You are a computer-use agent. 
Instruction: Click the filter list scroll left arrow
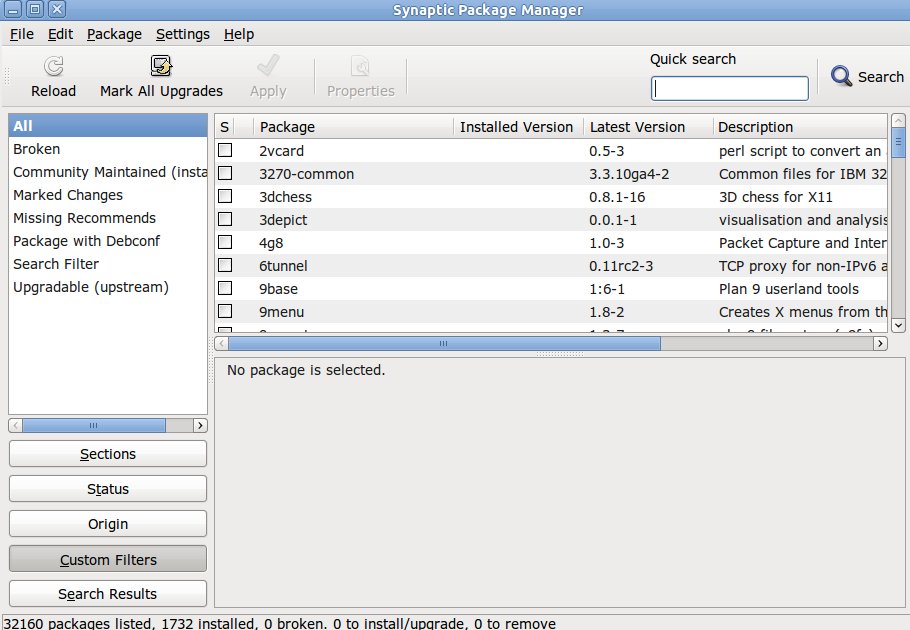[x=16, y=425]
